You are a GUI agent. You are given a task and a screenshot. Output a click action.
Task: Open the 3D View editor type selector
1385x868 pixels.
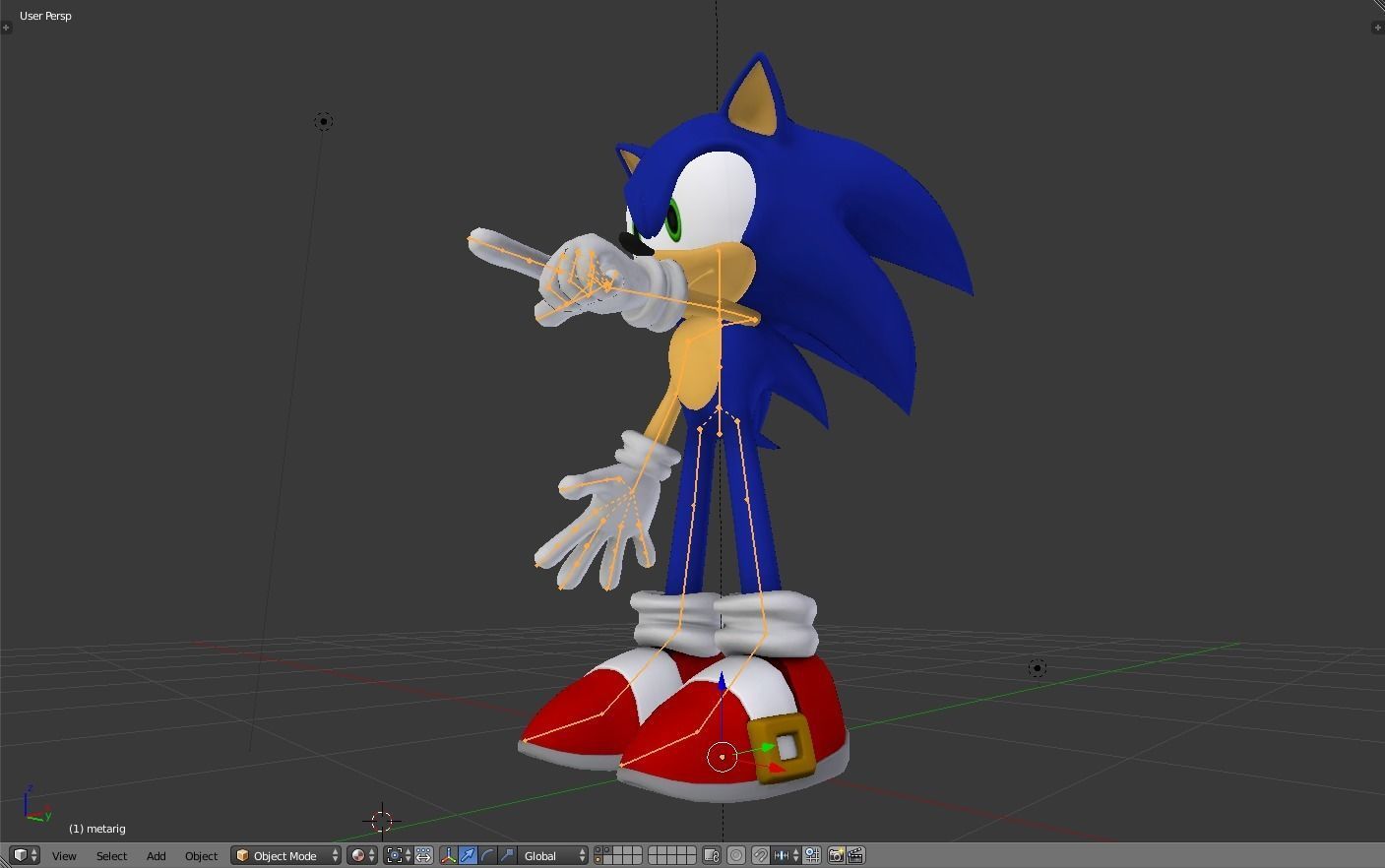[x=25, y=855]
